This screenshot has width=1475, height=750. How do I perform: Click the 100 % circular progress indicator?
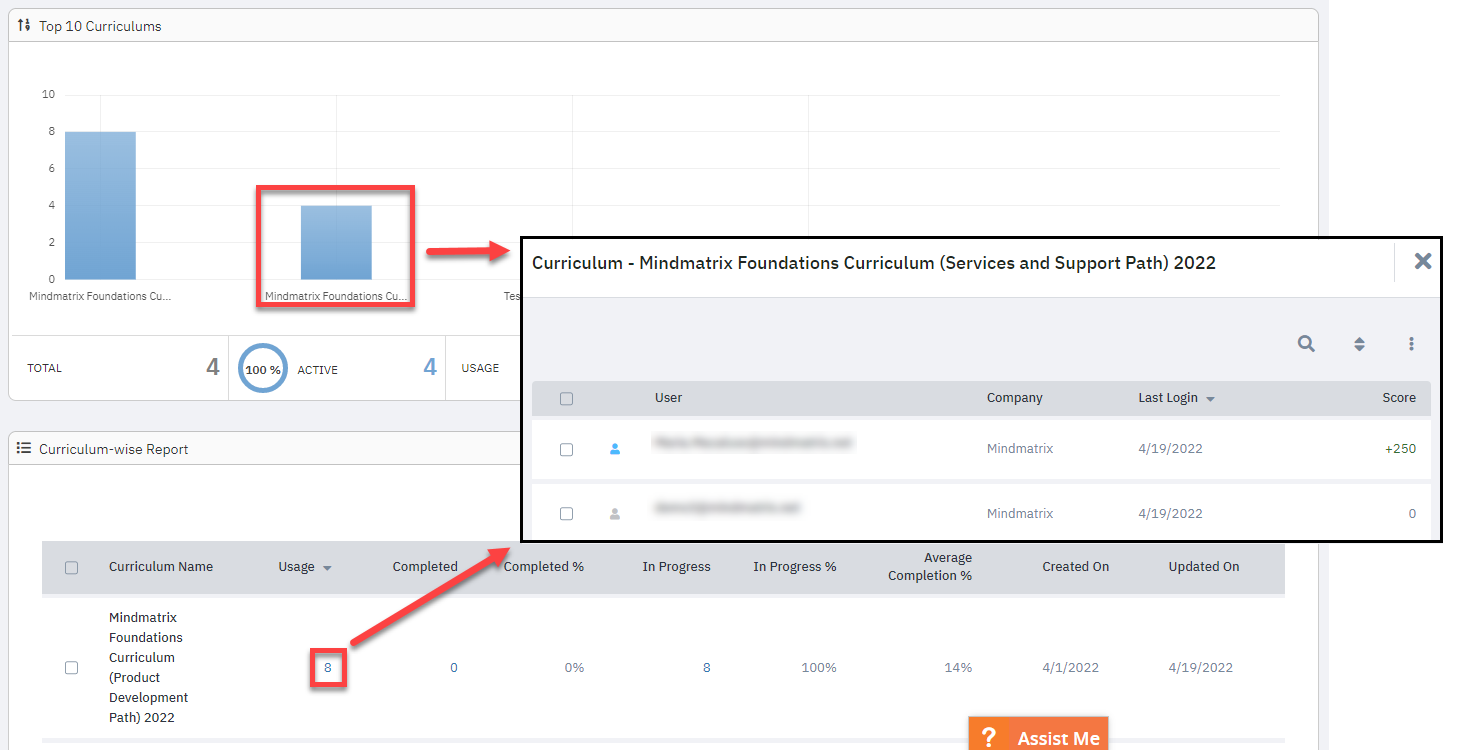(263, 369)
